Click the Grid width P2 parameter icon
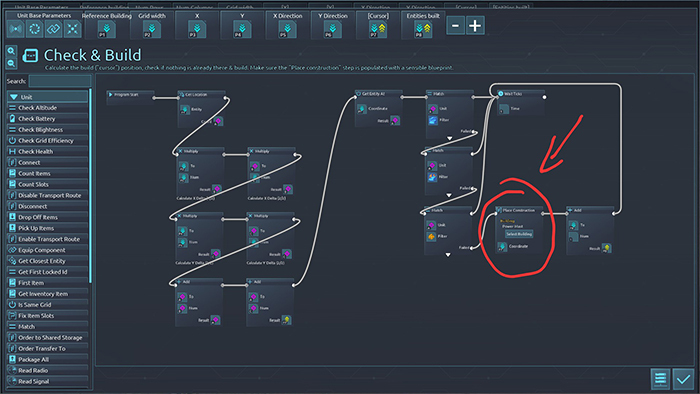The width and height of the screenshot is (700, 394). coord(152,29)
